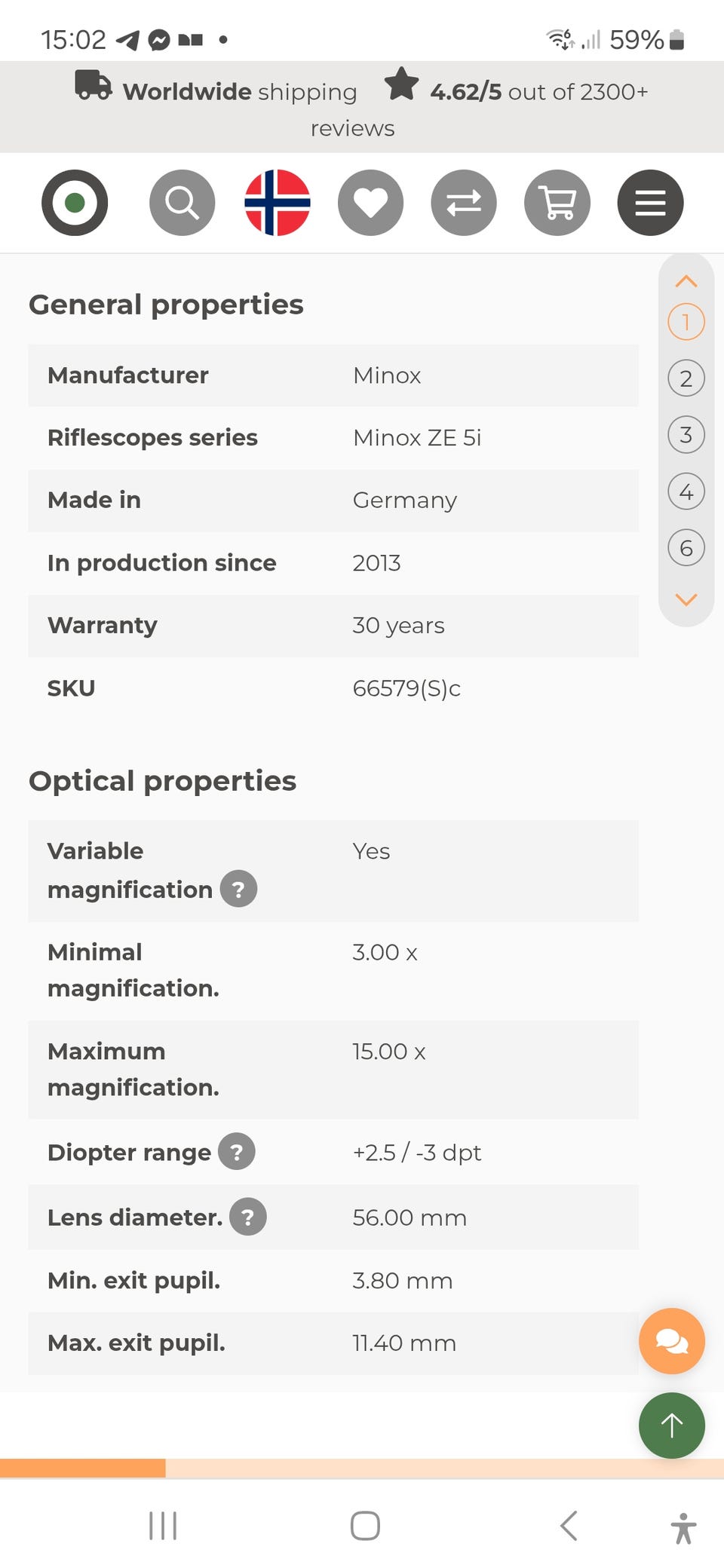This screenshot has height=1568, width=724.
Task: Open the wishlist heart icon
Action: pyautogui.click(x=370, y=203)
